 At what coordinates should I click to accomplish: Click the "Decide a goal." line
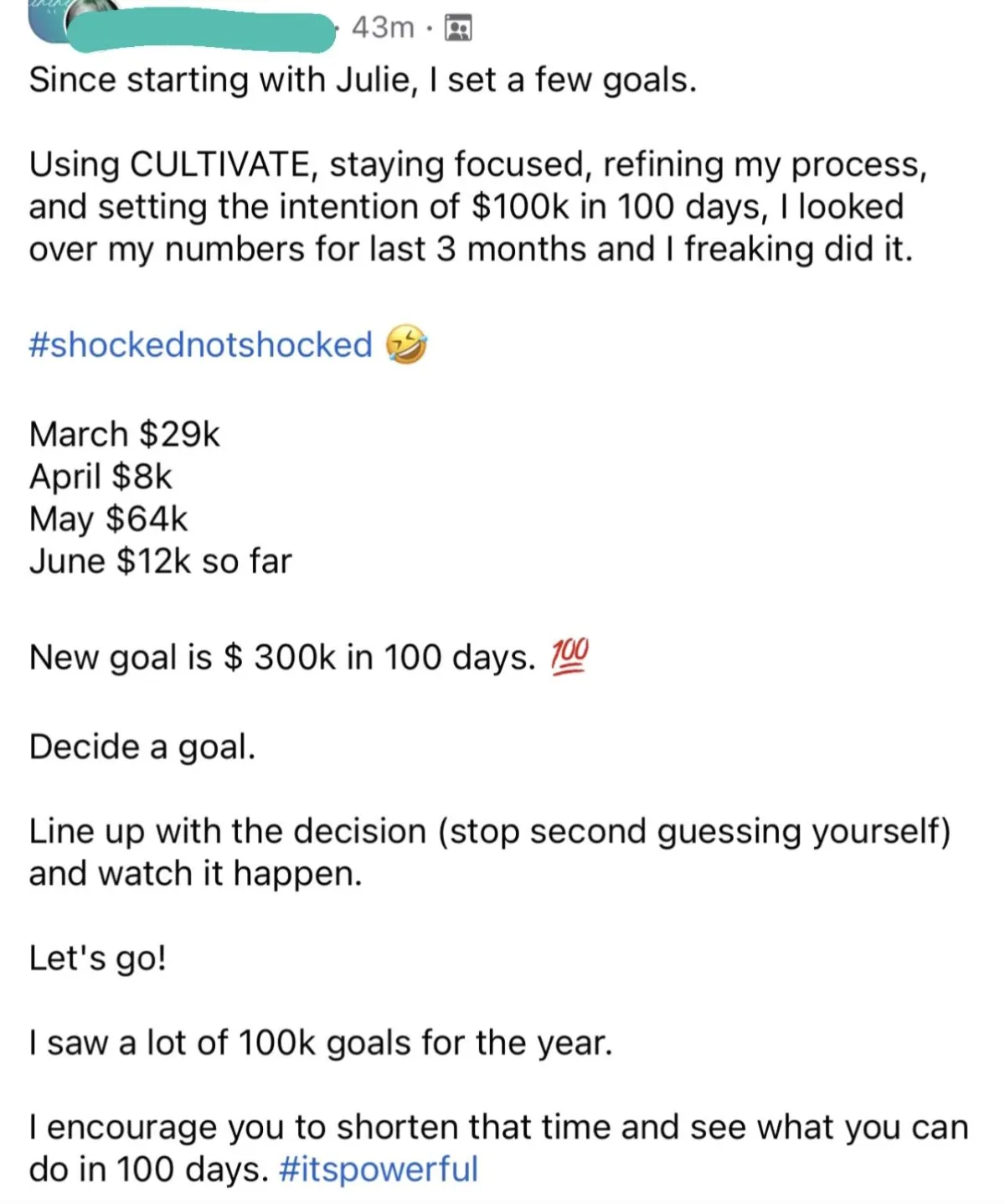point(142,747)
